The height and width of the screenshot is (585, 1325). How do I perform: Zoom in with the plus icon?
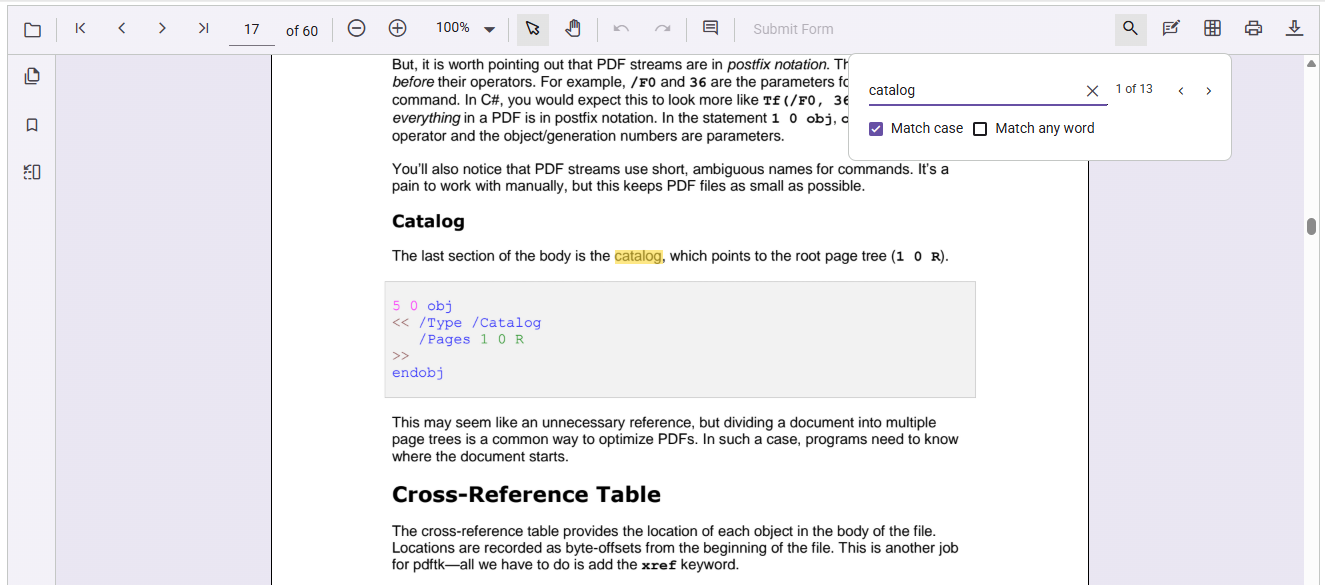(397, 29)
